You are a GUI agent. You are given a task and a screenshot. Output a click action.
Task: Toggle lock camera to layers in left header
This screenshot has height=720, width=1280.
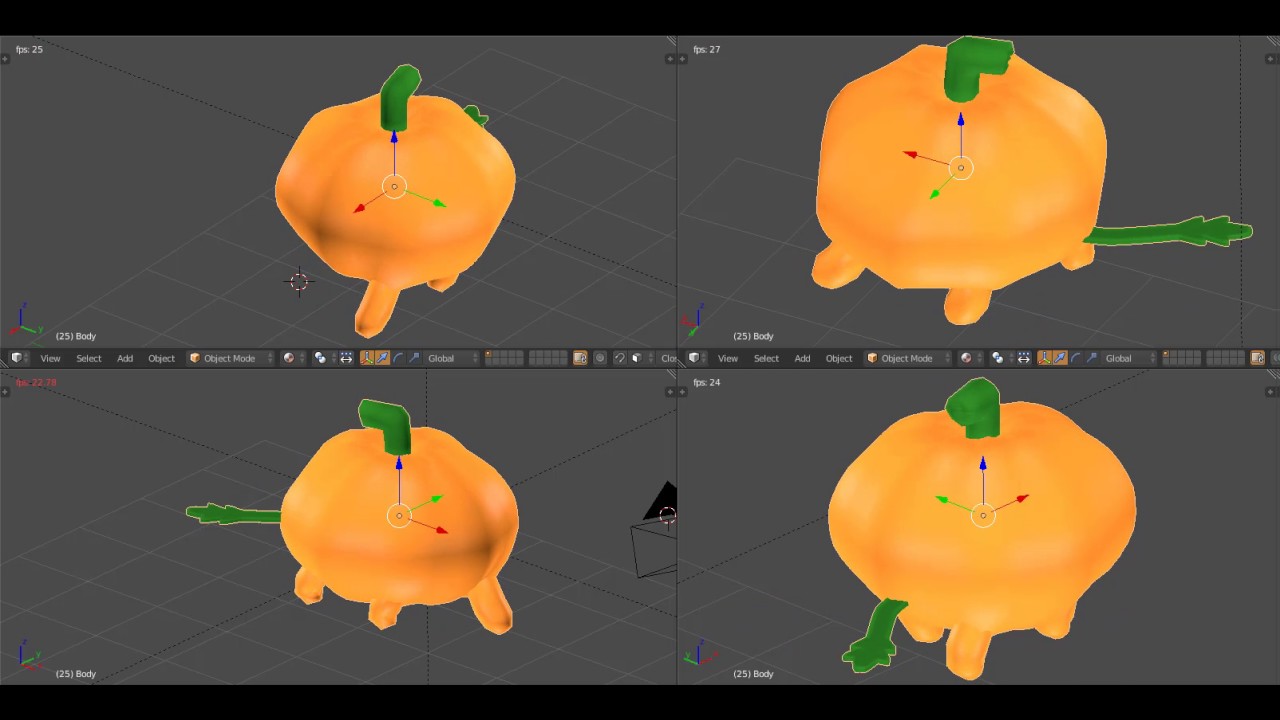pos(580,358)
